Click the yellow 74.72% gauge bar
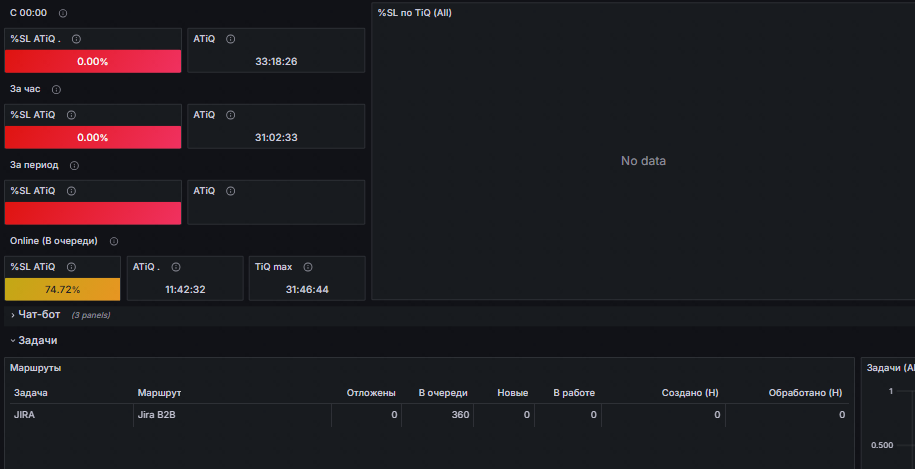 [x=62, y=289]
